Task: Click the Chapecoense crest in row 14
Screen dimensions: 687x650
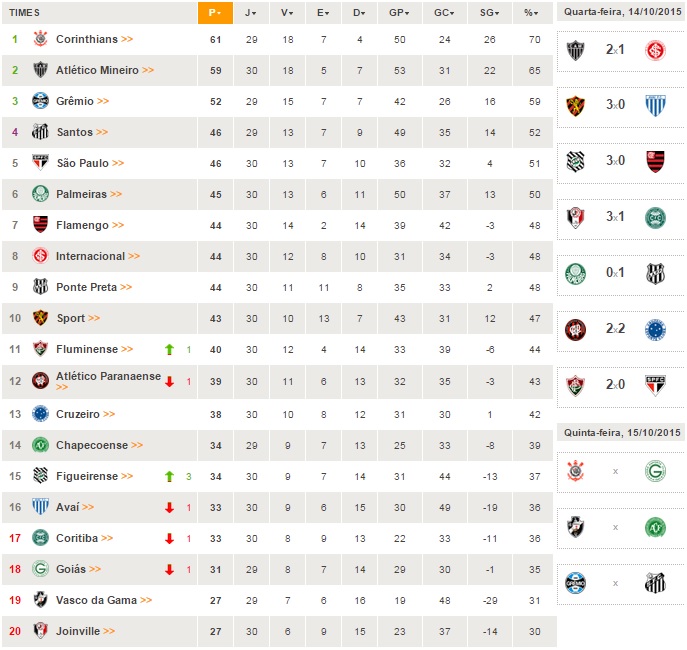Action: click(x=41, y=445)
